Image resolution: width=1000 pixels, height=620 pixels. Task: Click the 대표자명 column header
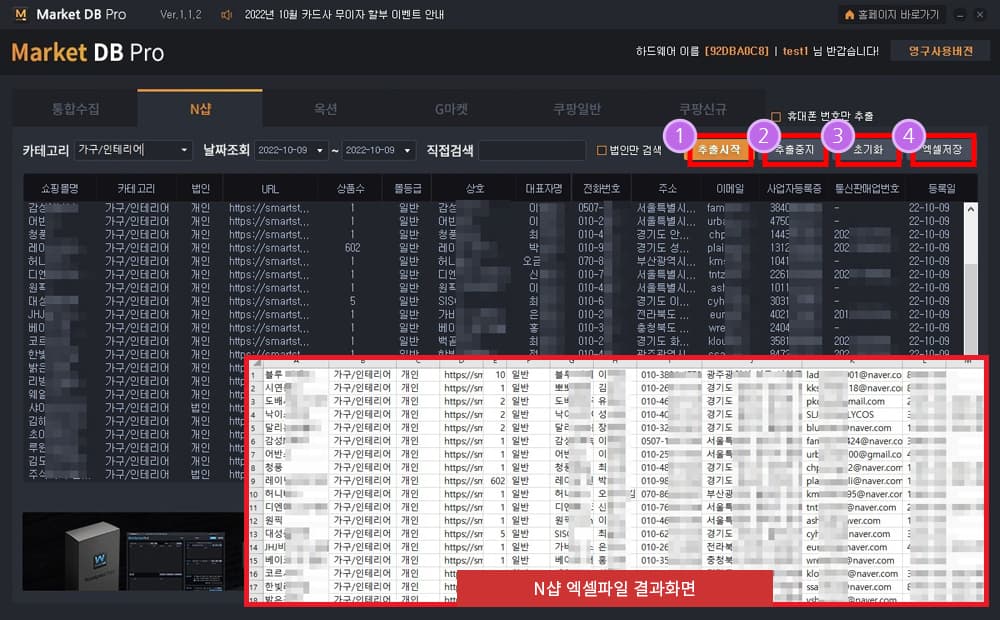[x=544, y=189]
